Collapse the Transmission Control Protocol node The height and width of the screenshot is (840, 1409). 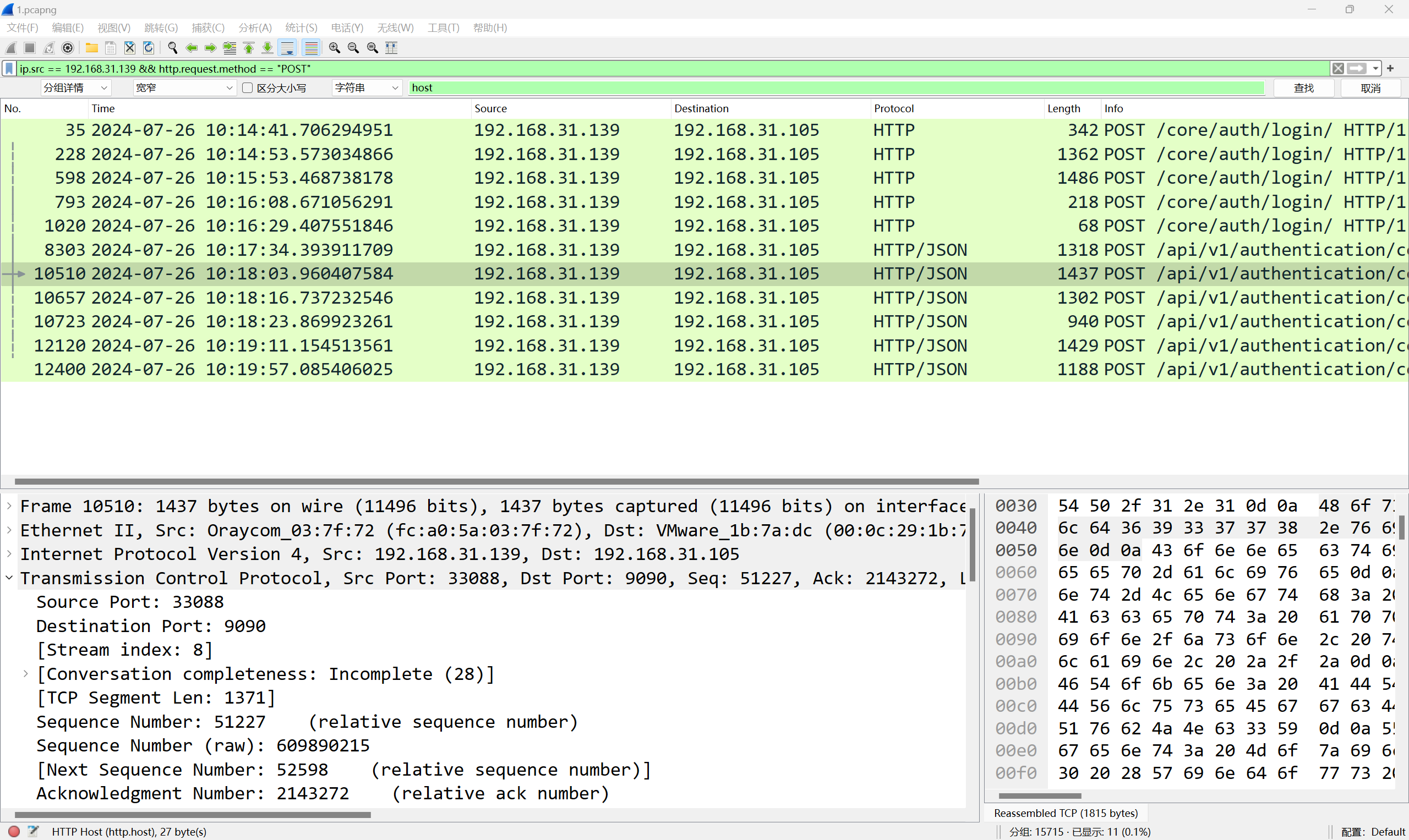(x=9, y=578)
